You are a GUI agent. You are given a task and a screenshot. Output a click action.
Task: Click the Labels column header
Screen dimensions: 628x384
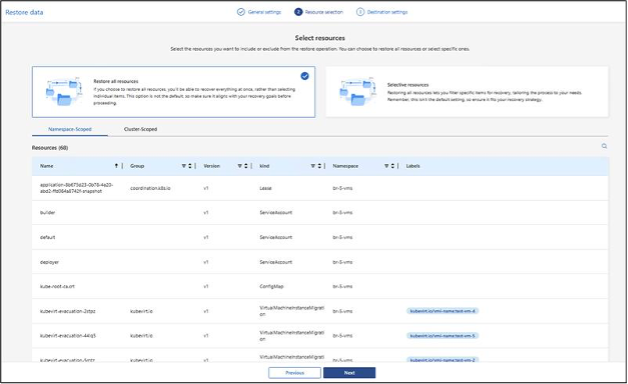coord(413,166)
